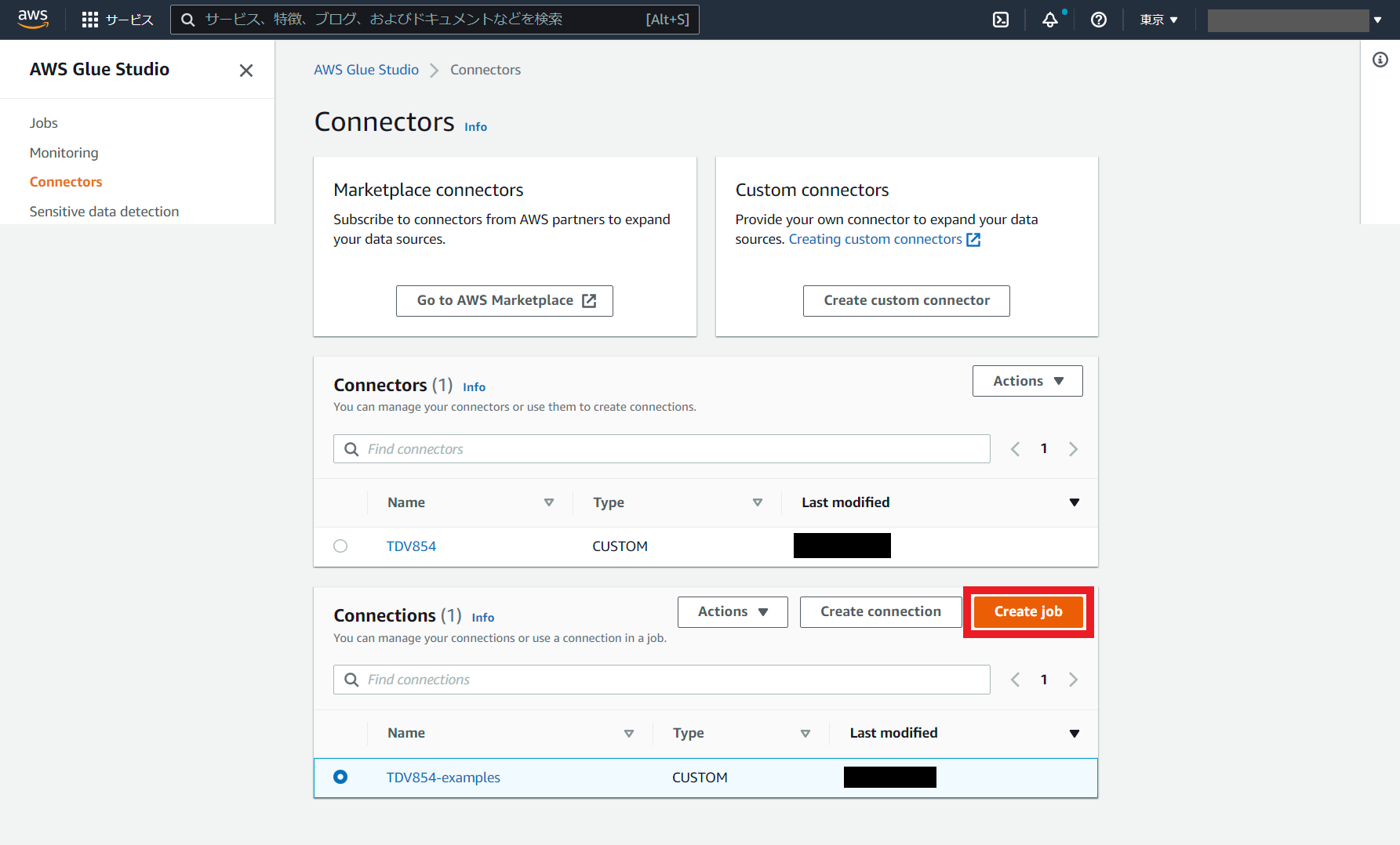Open Jobs in the sidebar
The width and height of the screenshot is (1400, 845).
pyautogui.click(x=44, y=123)
